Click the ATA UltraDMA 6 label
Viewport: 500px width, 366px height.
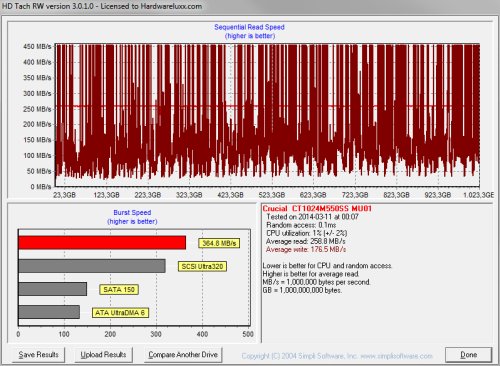coord(120,313)
